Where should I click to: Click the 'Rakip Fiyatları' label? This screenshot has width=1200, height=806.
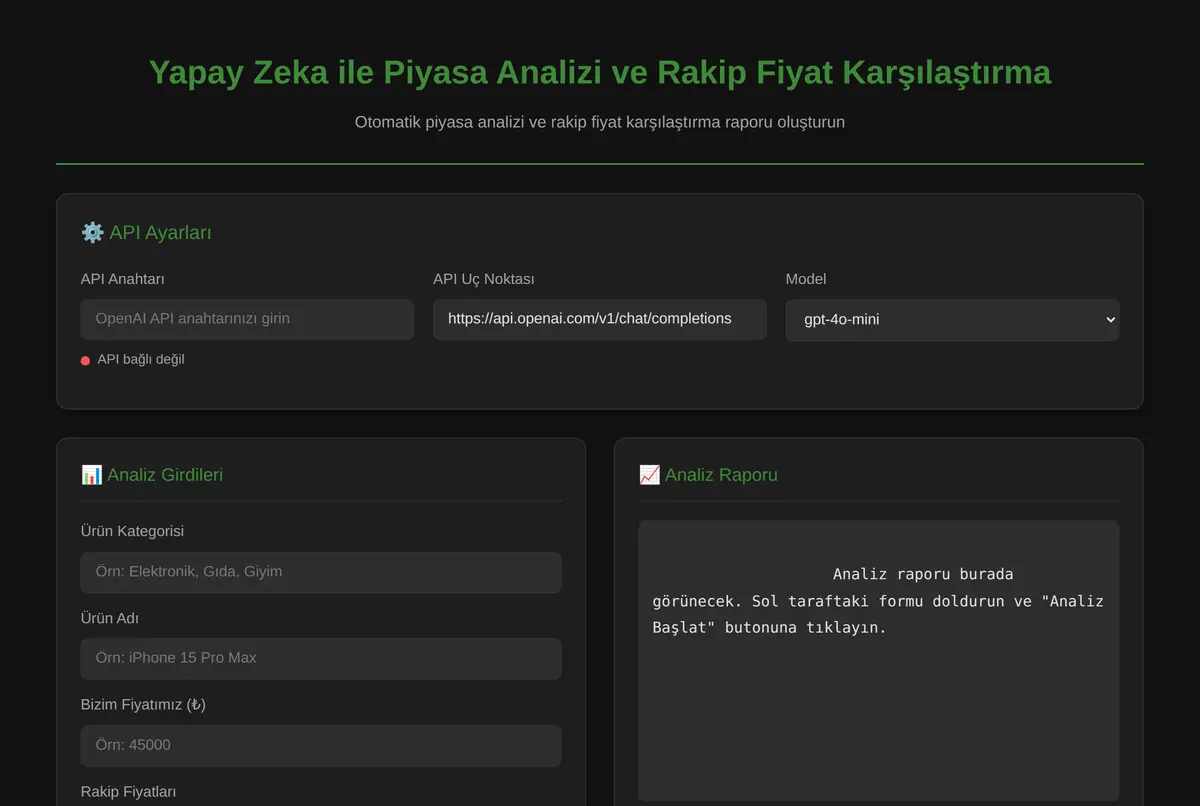point(129,791)
